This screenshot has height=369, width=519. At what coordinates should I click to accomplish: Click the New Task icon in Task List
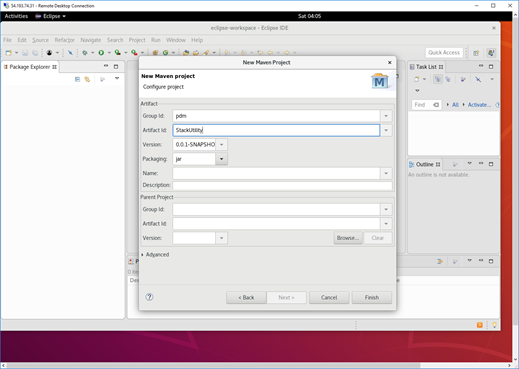[416, 79]
